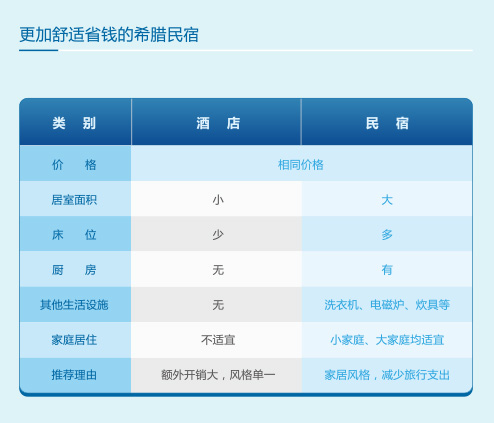Click the 推荐理由 row label
The image size is (494, 423).
pos(75,375)
